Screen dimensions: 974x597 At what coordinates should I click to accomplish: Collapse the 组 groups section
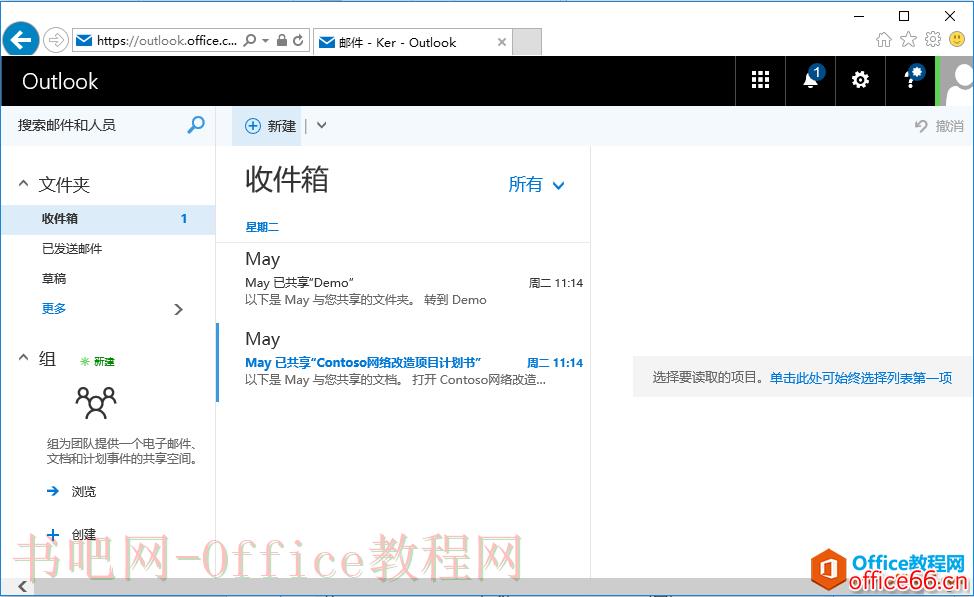pos(24,358)
